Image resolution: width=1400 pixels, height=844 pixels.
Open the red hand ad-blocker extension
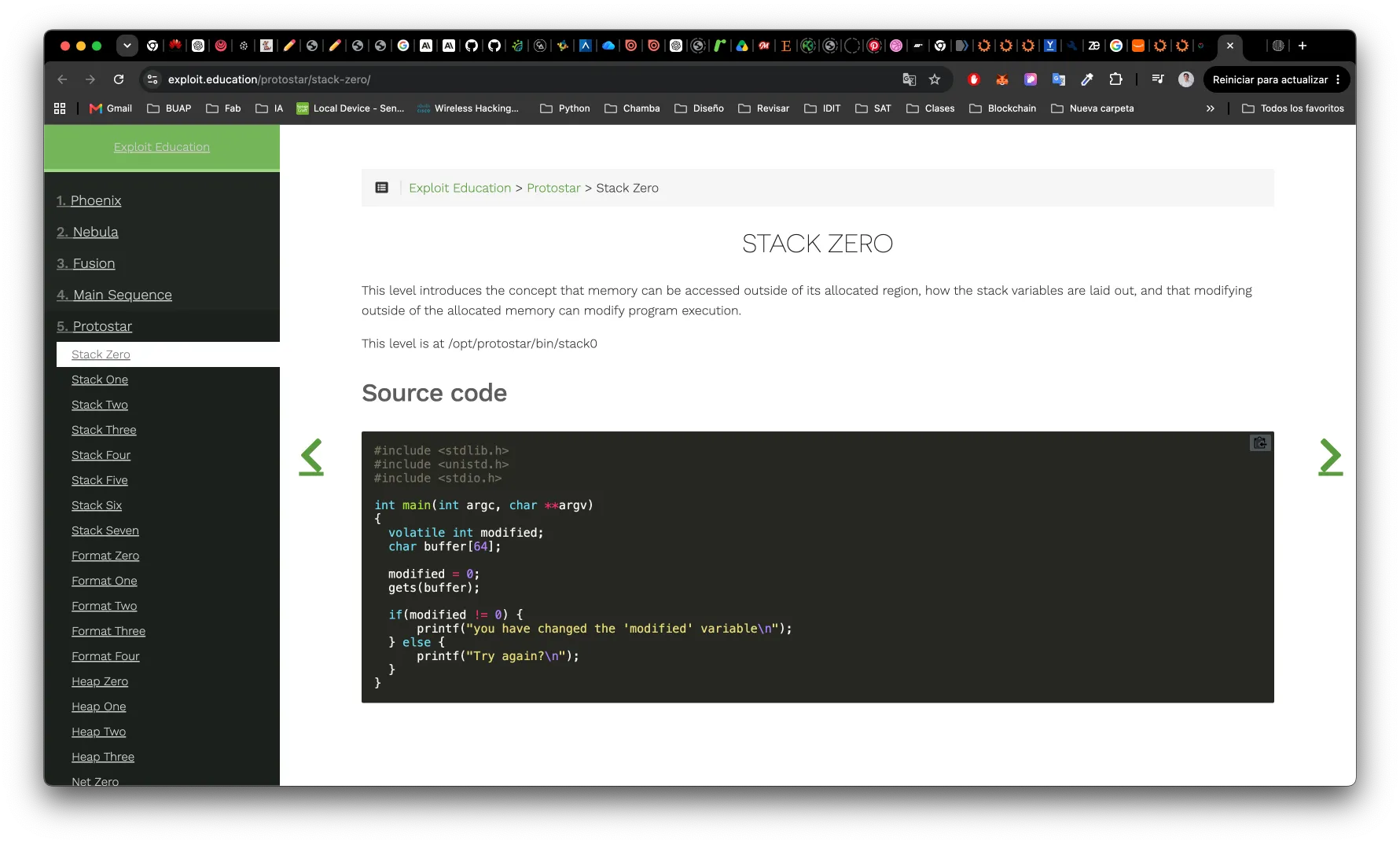(974, 79)
